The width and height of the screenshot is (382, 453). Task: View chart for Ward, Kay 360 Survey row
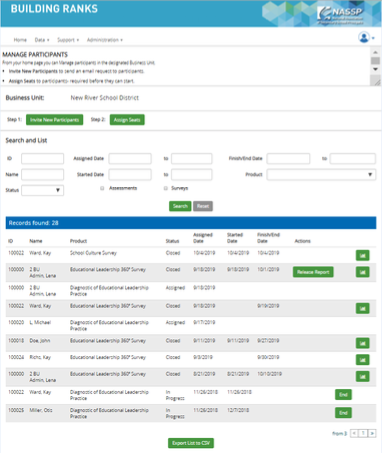pos(362,308)
